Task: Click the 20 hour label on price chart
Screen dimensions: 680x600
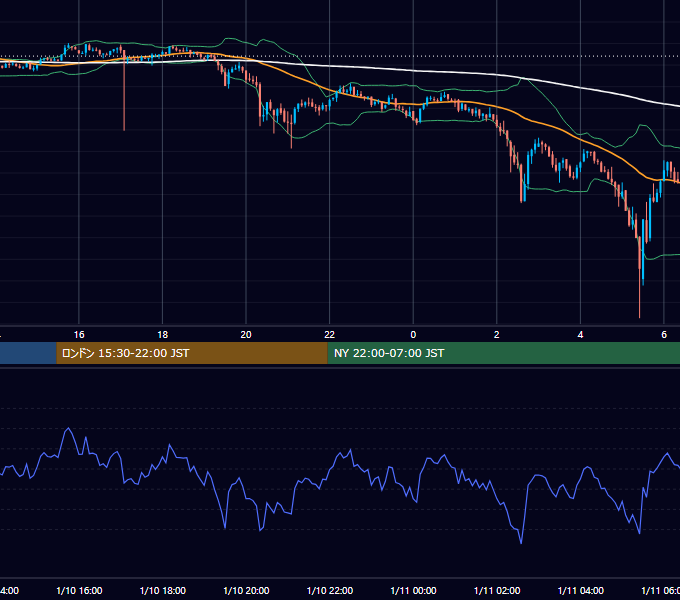Action: coord(246,335)
